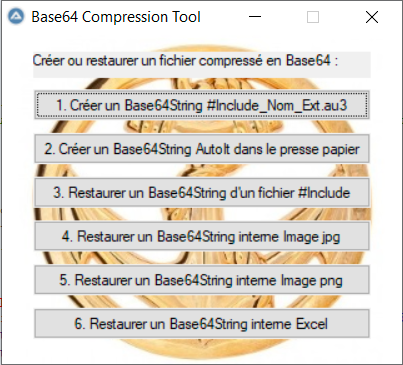Viewport: 403px width, 365px height.
Task: Restore the internal jpg image
Action: (x=202, y=236)
